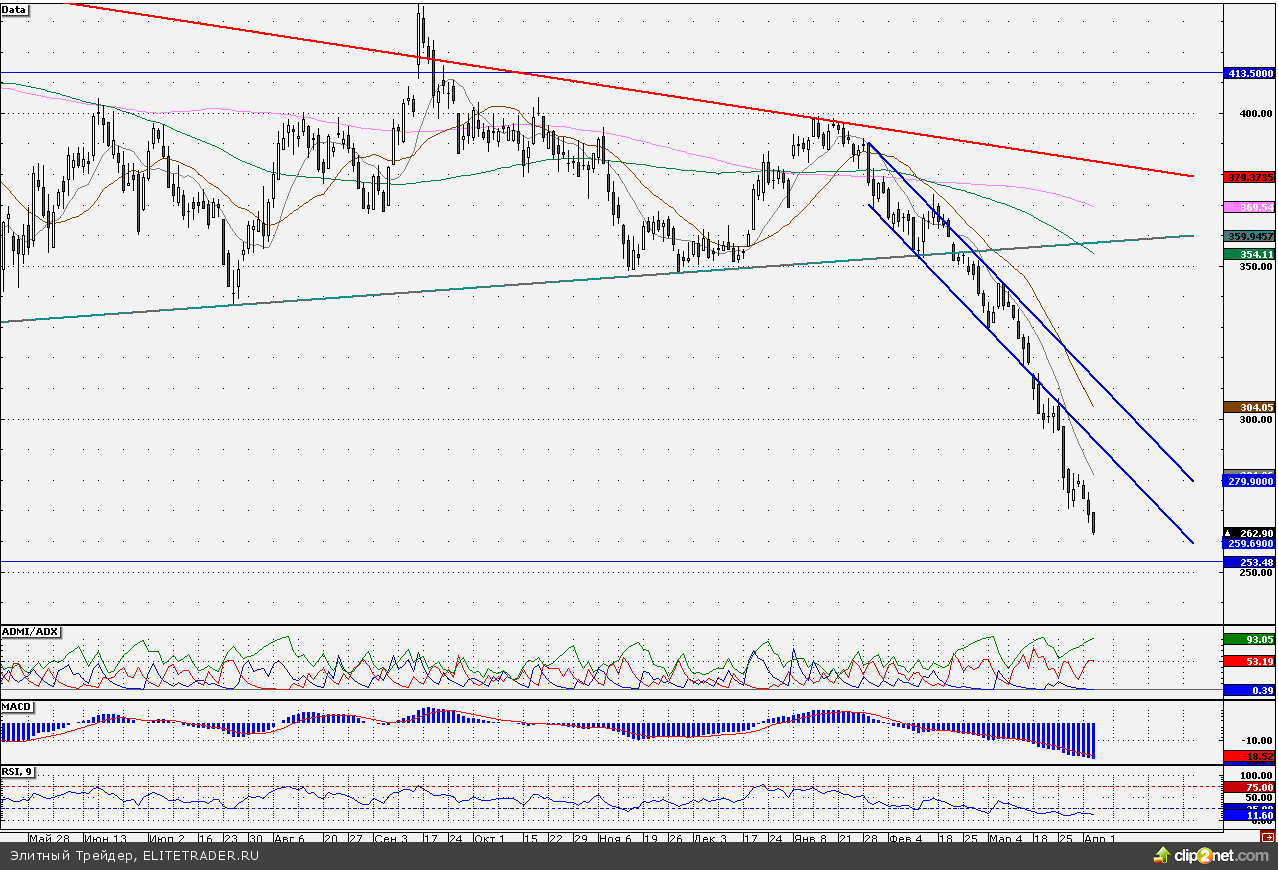This screenshot has width=1278, height=870.
Task: Click the green 93.05 ADX value tag
Action: click(x=1249, y=638)
